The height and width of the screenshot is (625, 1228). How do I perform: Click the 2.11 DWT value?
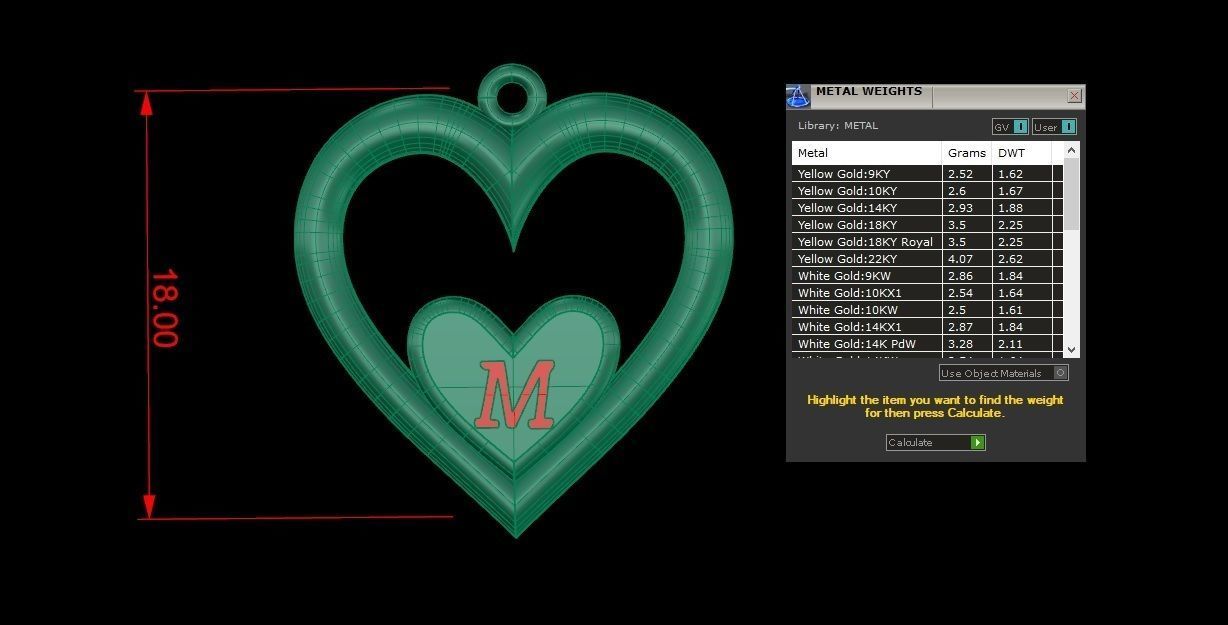tap(1010, 344)
